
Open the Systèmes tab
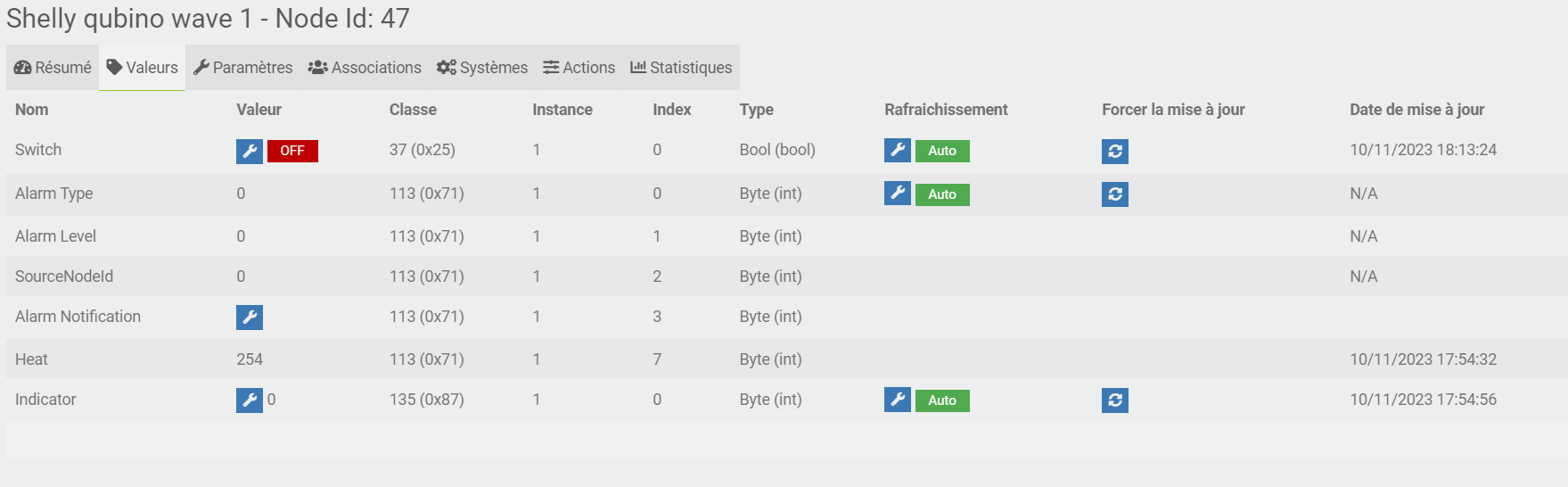click(482, 68)
